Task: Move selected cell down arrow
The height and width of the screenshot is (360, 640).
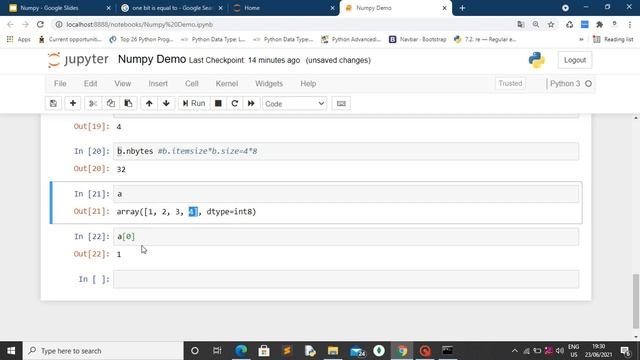Action: 166,104
